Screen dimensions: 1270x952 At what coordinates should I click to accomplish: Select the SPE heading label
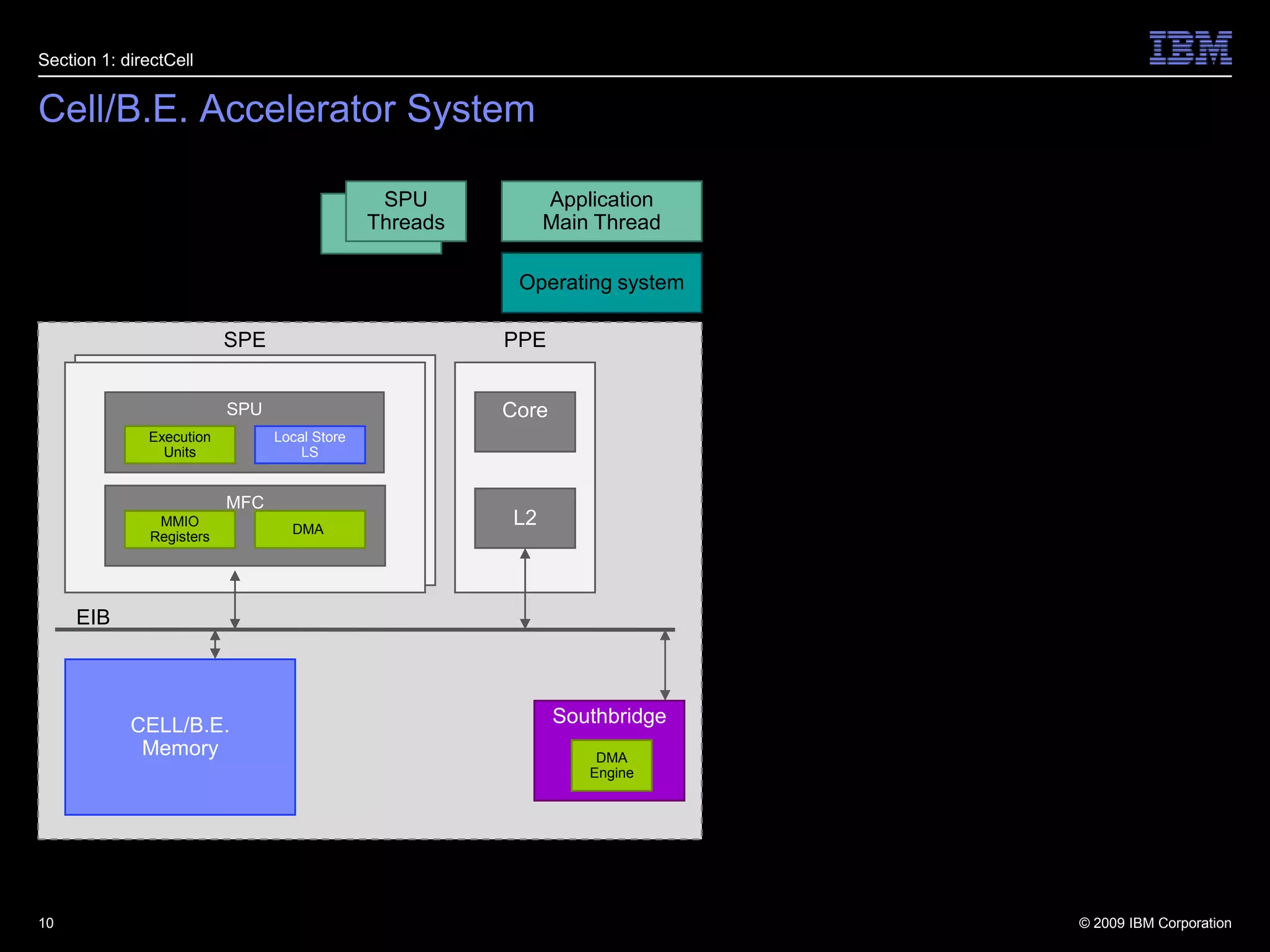[244, 340]
